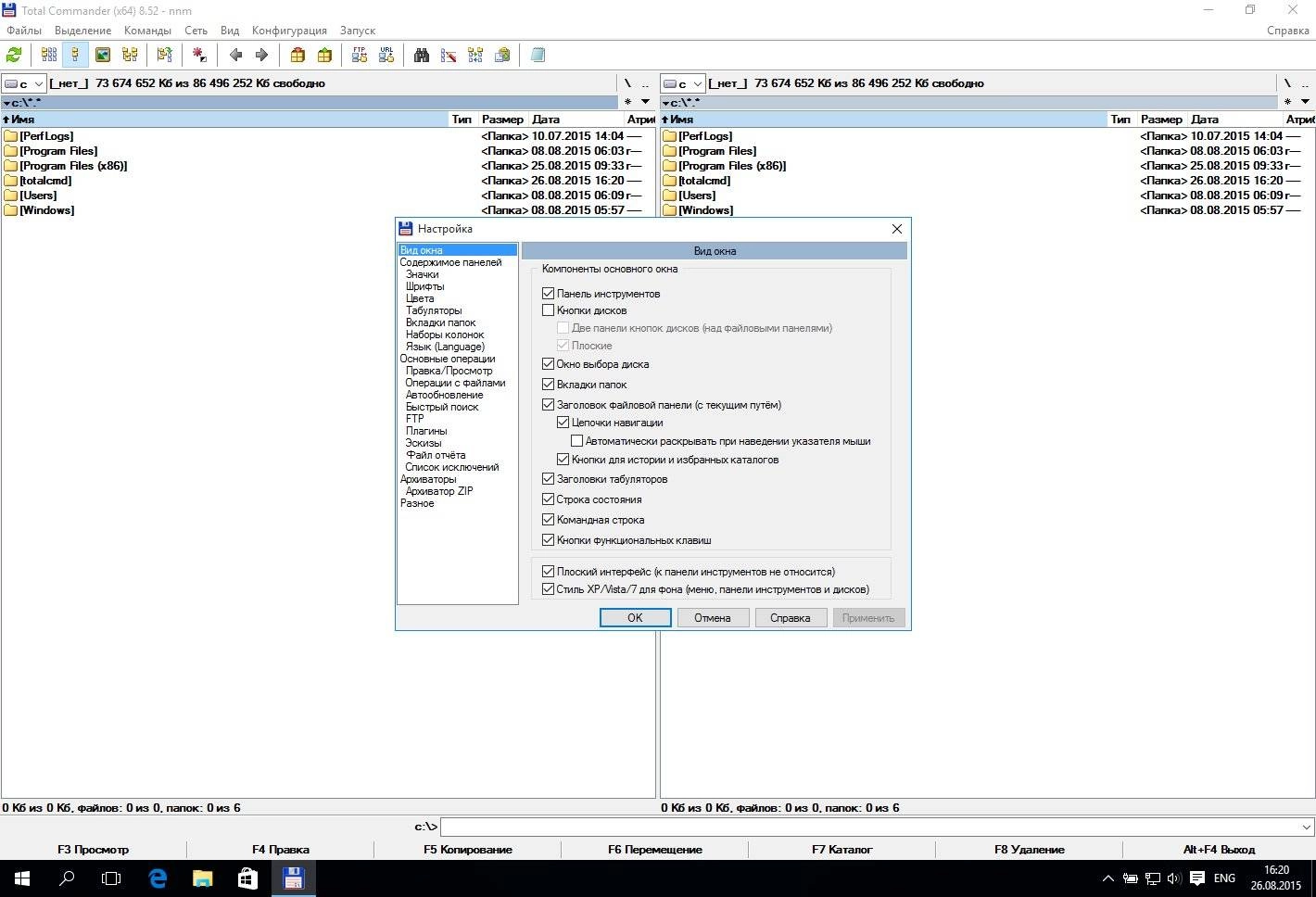Click "F8 Удаление" function key button

1030,849
